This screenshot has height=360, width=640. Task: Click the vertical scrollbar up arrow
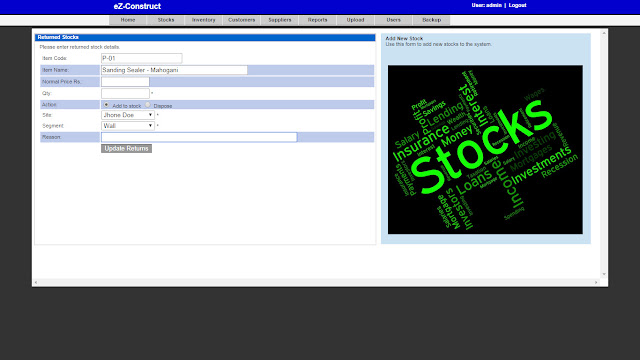click(604, 33)
